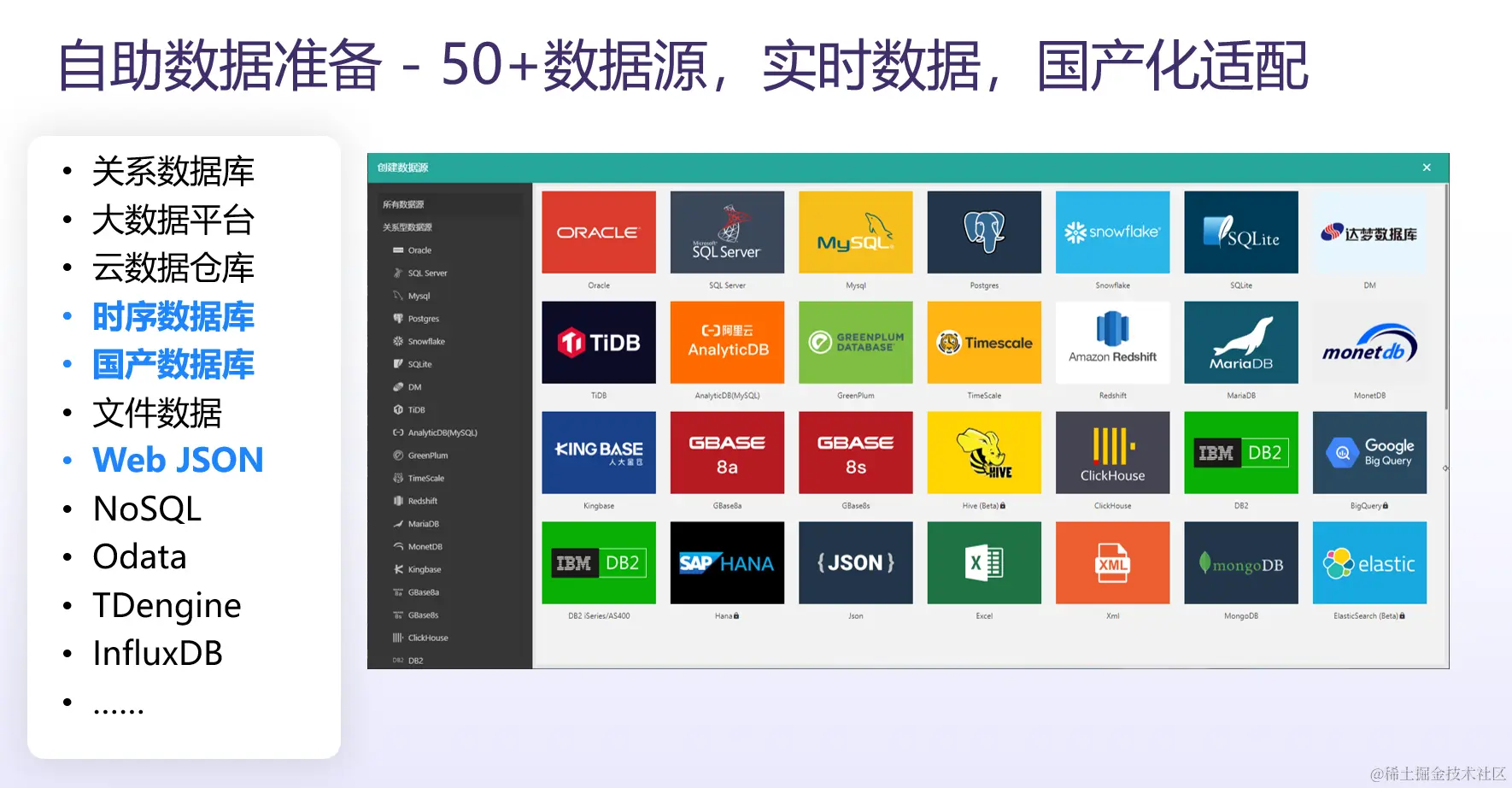Close the 创建数据源 dialog
This screenshot has width=1512, height=788.
tap(1427, 168)
